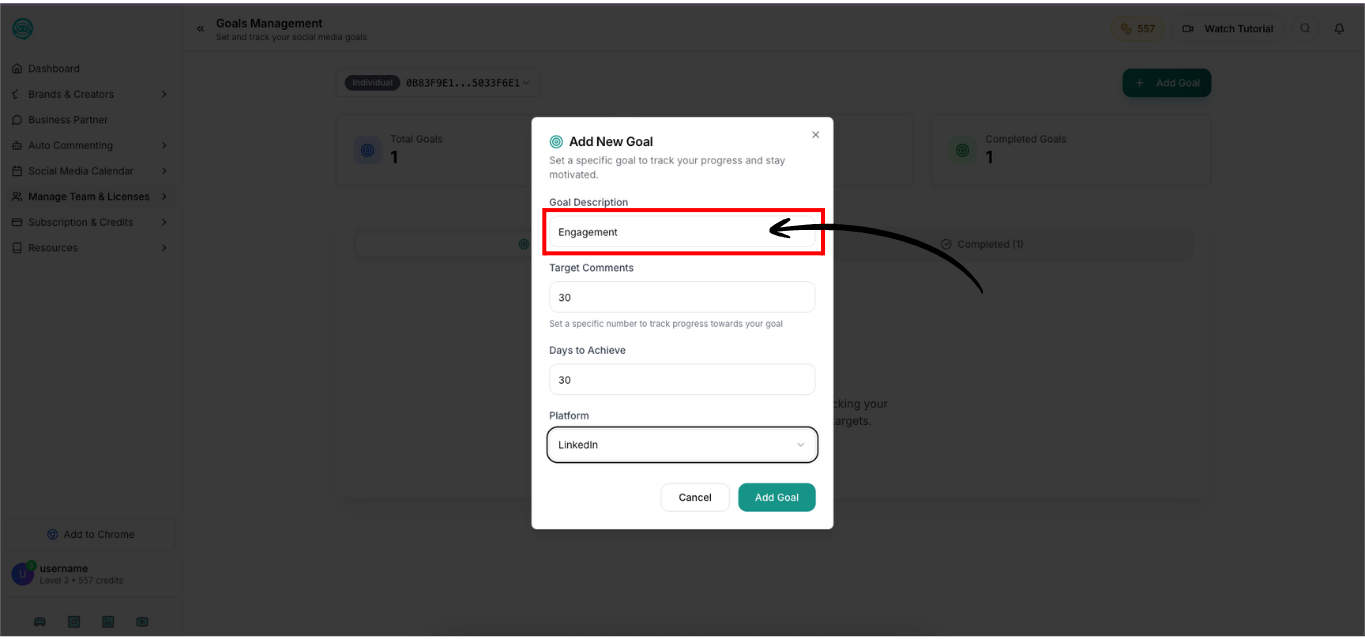Click the teal Add Goal submit button

777,497
